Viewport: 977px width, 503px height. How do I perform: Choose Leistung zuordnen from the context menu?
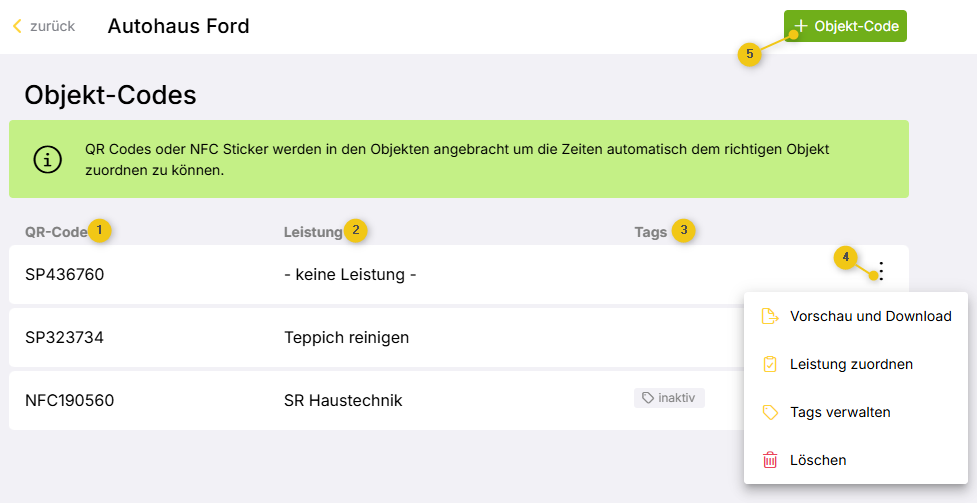point(855,364)
